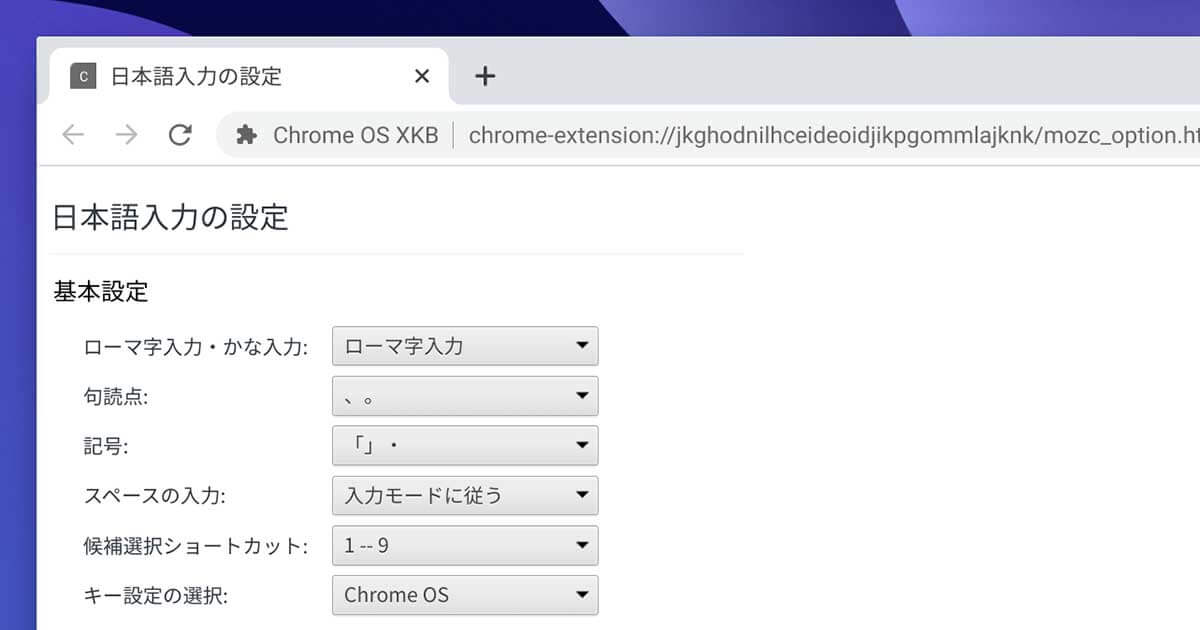
Task: Click the chrome-extension URL in the address bar
Action: point(800,135)
